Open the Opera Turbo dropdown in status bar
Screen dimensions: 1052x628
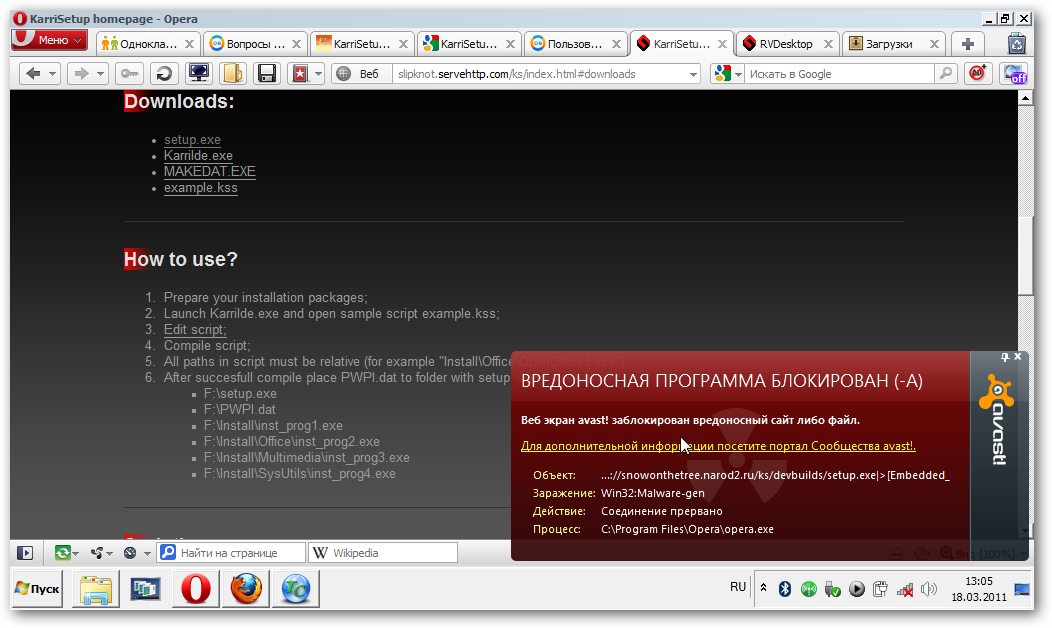[137, 553]
